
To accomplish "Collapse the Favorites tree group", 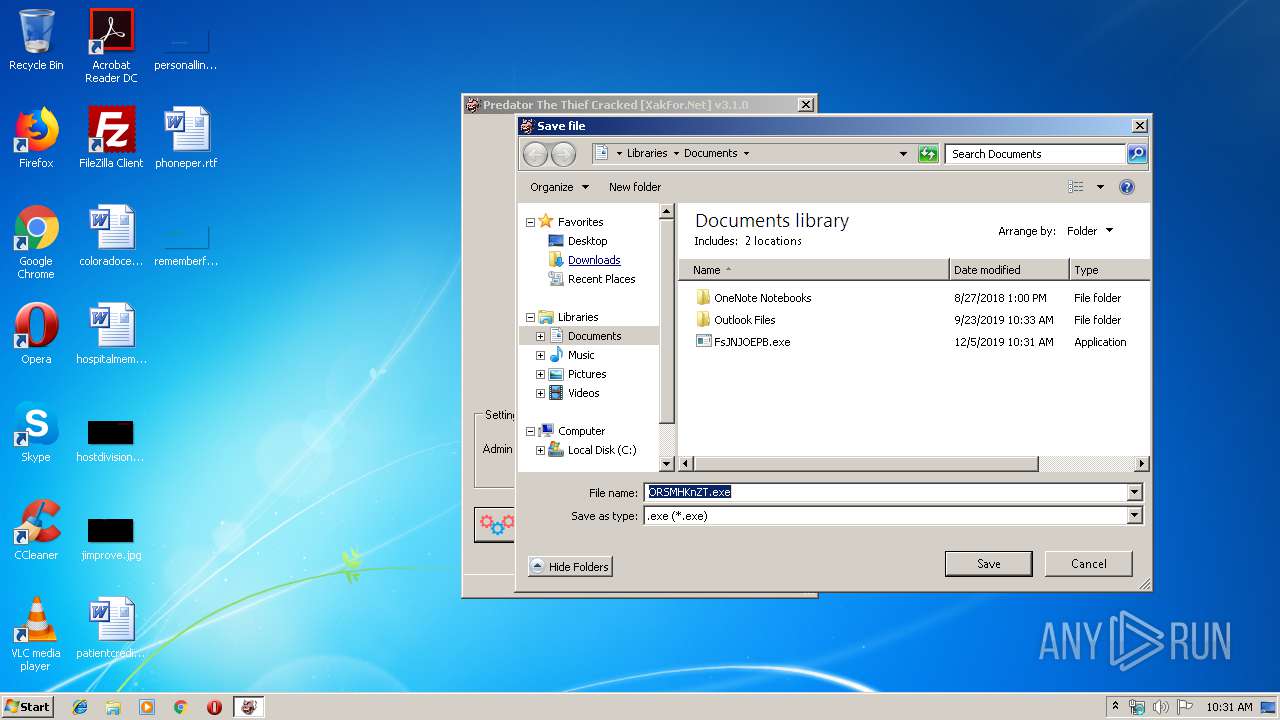I will tap(530, 222).
